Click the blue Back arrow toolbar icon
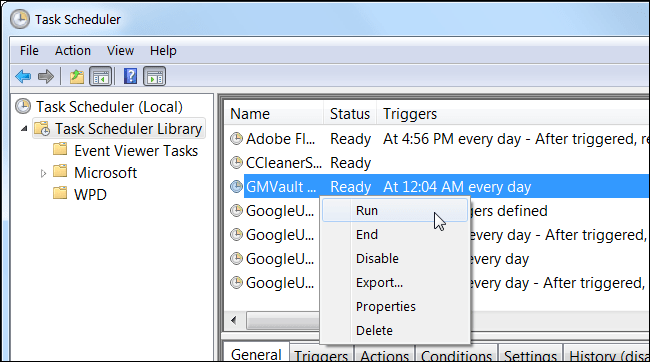Screen dimensions: 650x362 pyautogui.click(x=23, y=76)
